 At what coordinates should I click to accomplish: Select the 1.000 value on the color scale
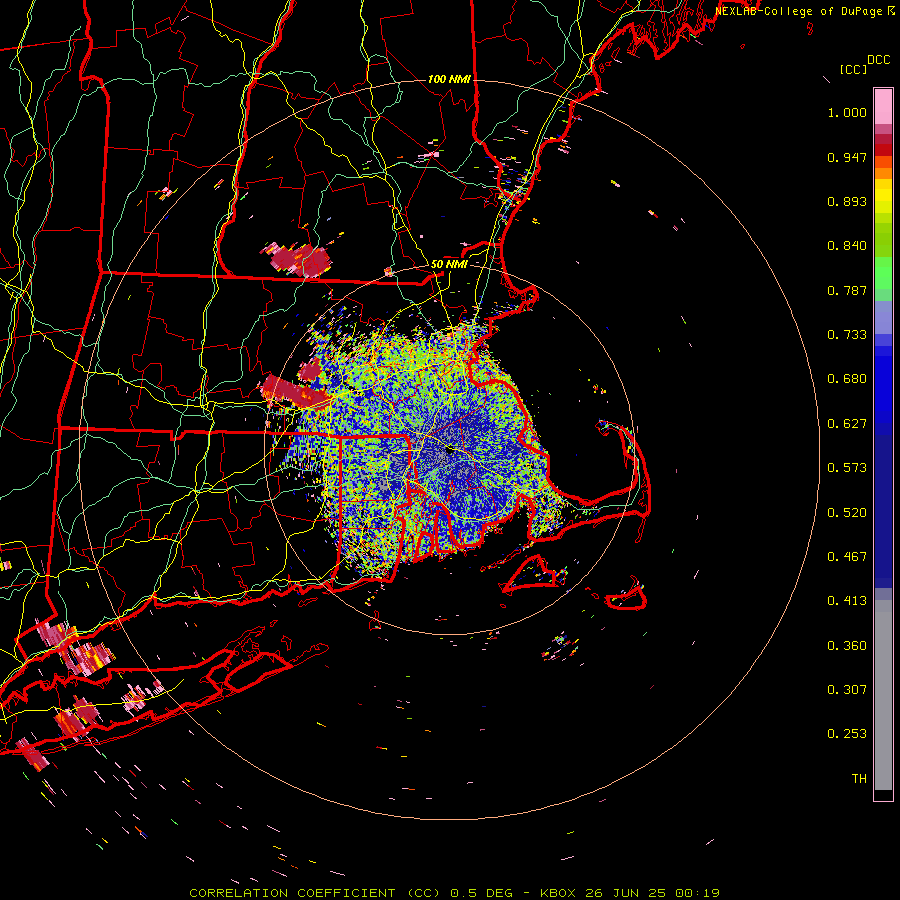coord(847,112)
